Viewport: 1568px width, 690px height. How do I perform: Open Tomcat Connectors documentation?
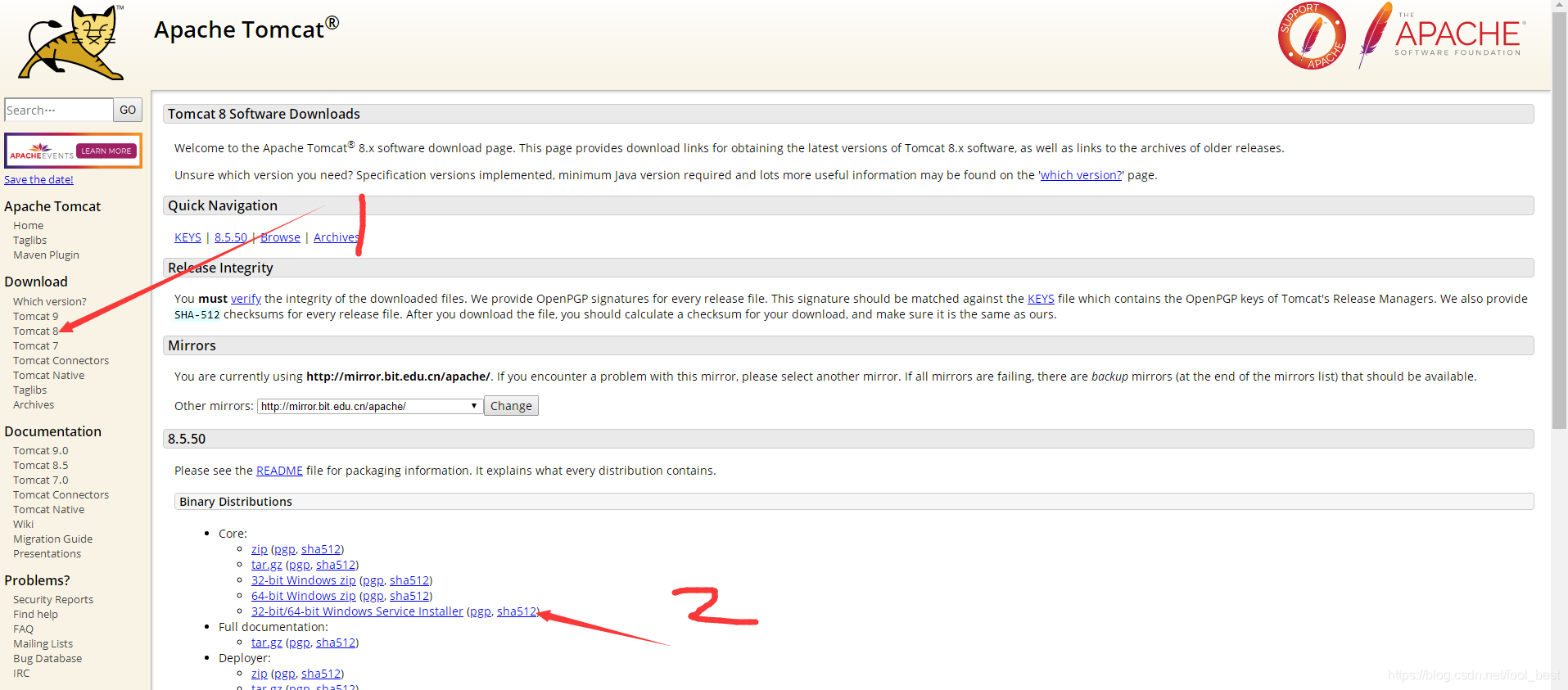click(61, 494)
